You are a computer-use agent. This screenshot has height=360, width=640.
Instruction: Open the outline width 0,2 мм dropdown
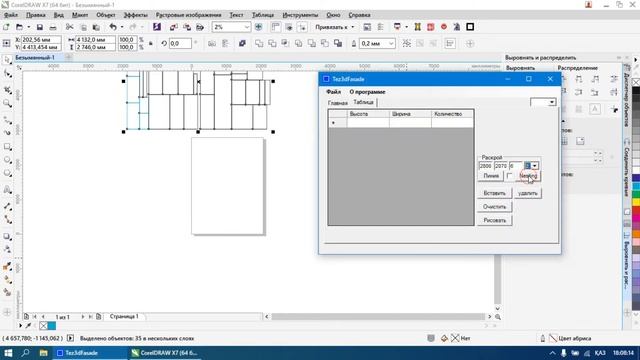coord(391,44)
